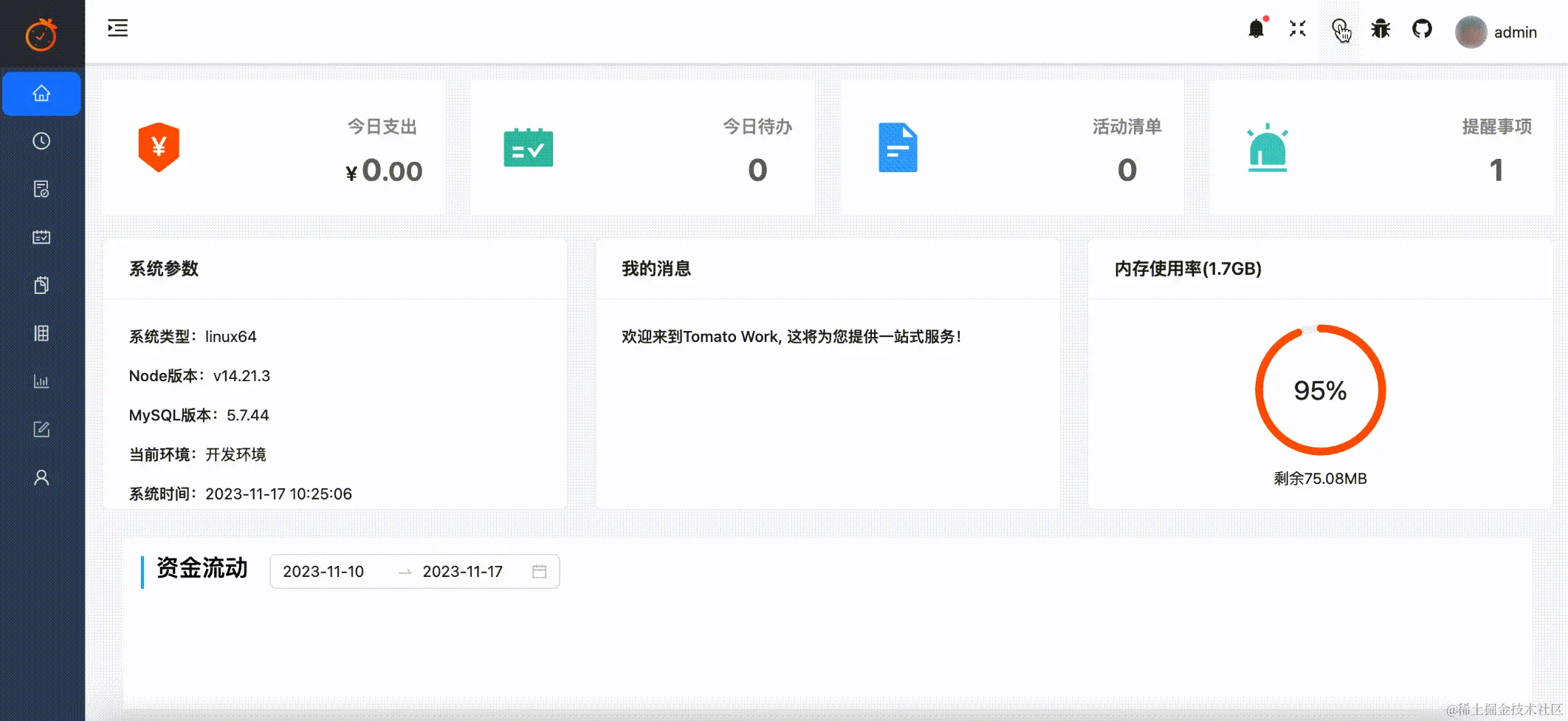Screen dimensions: 1568x721
Task: Open the admin avatar dropdown menu
Action: 1470,32
